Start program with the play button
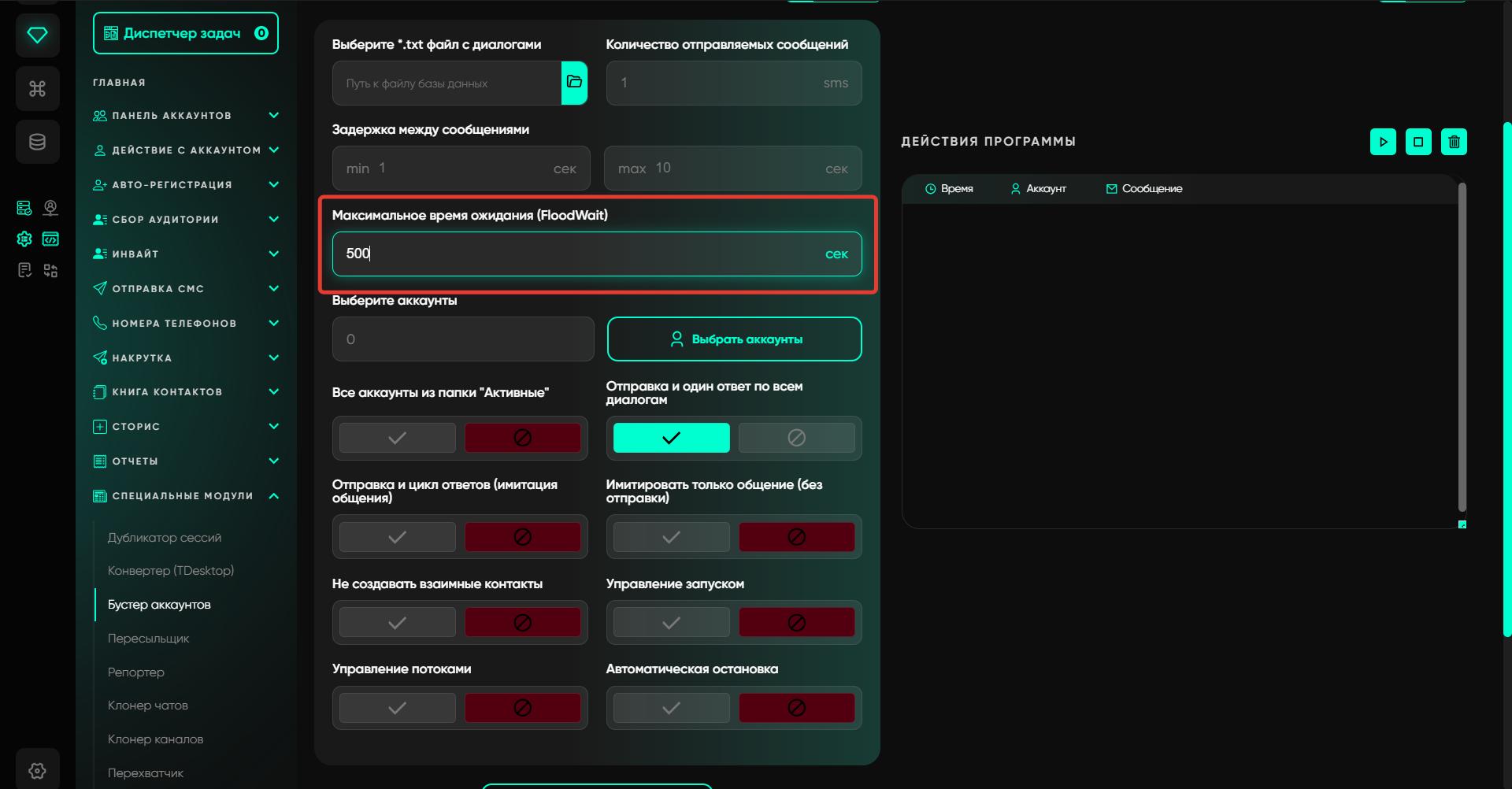1512x789 pixels. (1383, 142)
